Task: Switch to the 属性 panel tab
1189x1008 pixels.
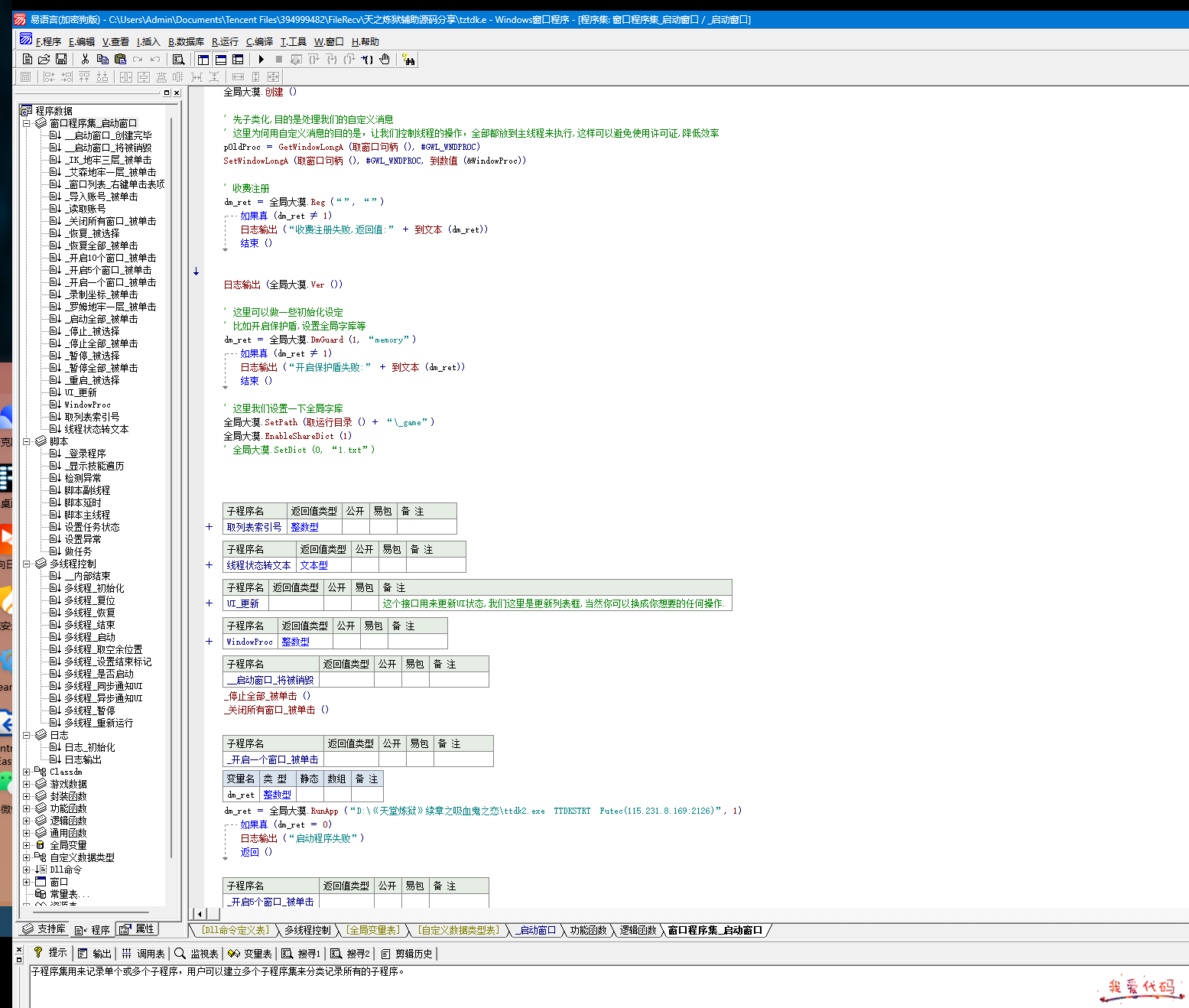Action: pos(137,929)
